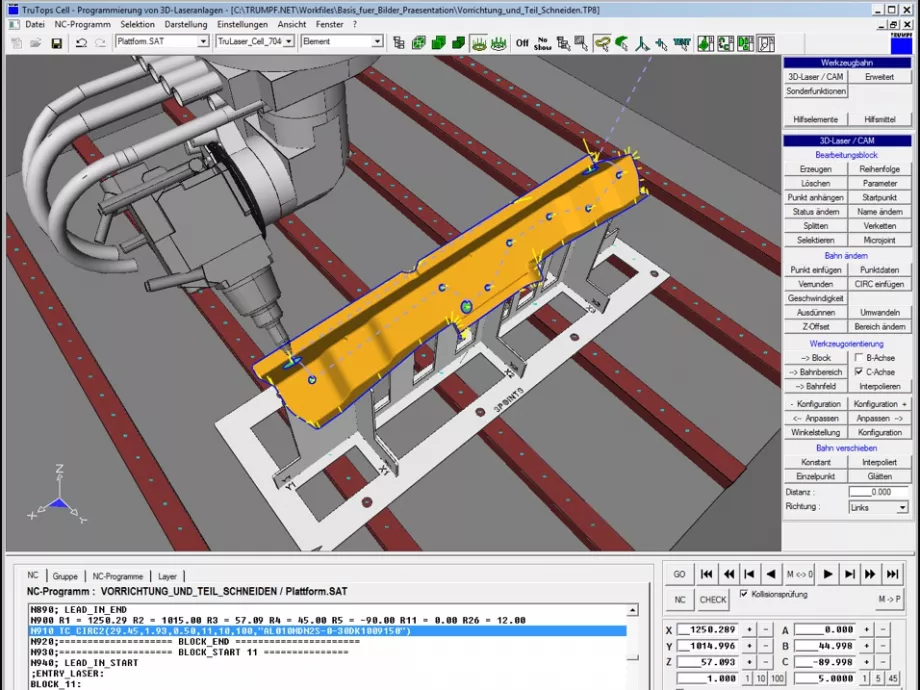The height and width of the screenshot is (690, 920).
Task: Set angle step increment to 45
Action: pos(893,678)
